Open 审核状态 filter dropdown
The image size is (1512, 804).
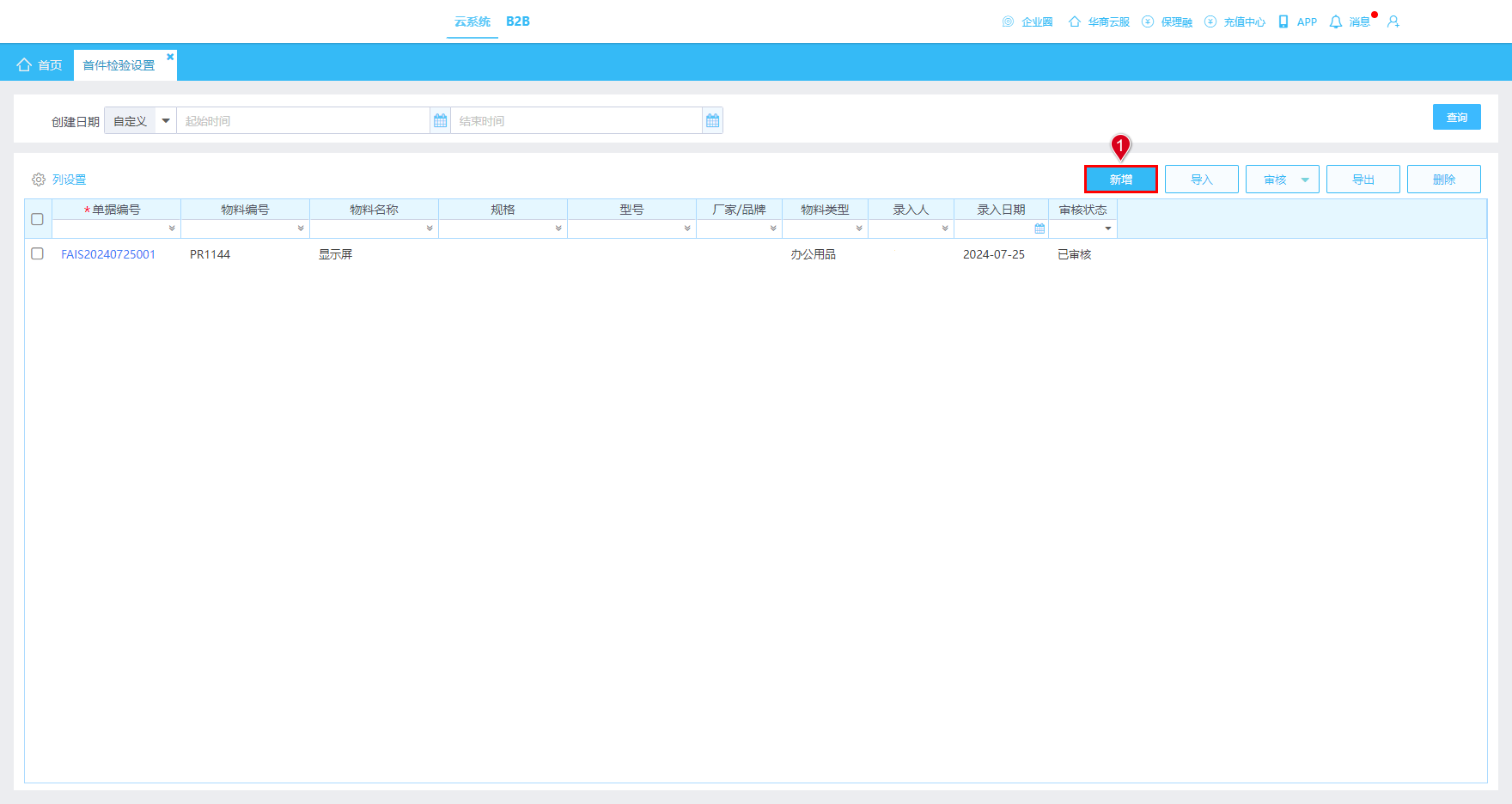[x=1108, y=228]
